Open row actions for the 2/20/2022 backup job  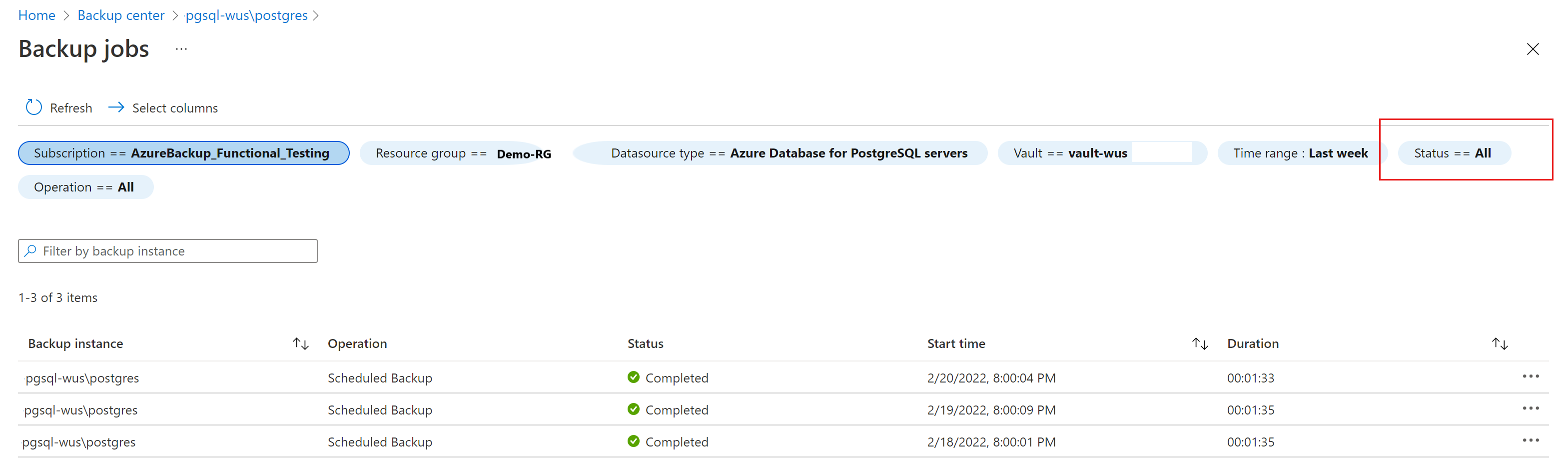[1531, 376]
